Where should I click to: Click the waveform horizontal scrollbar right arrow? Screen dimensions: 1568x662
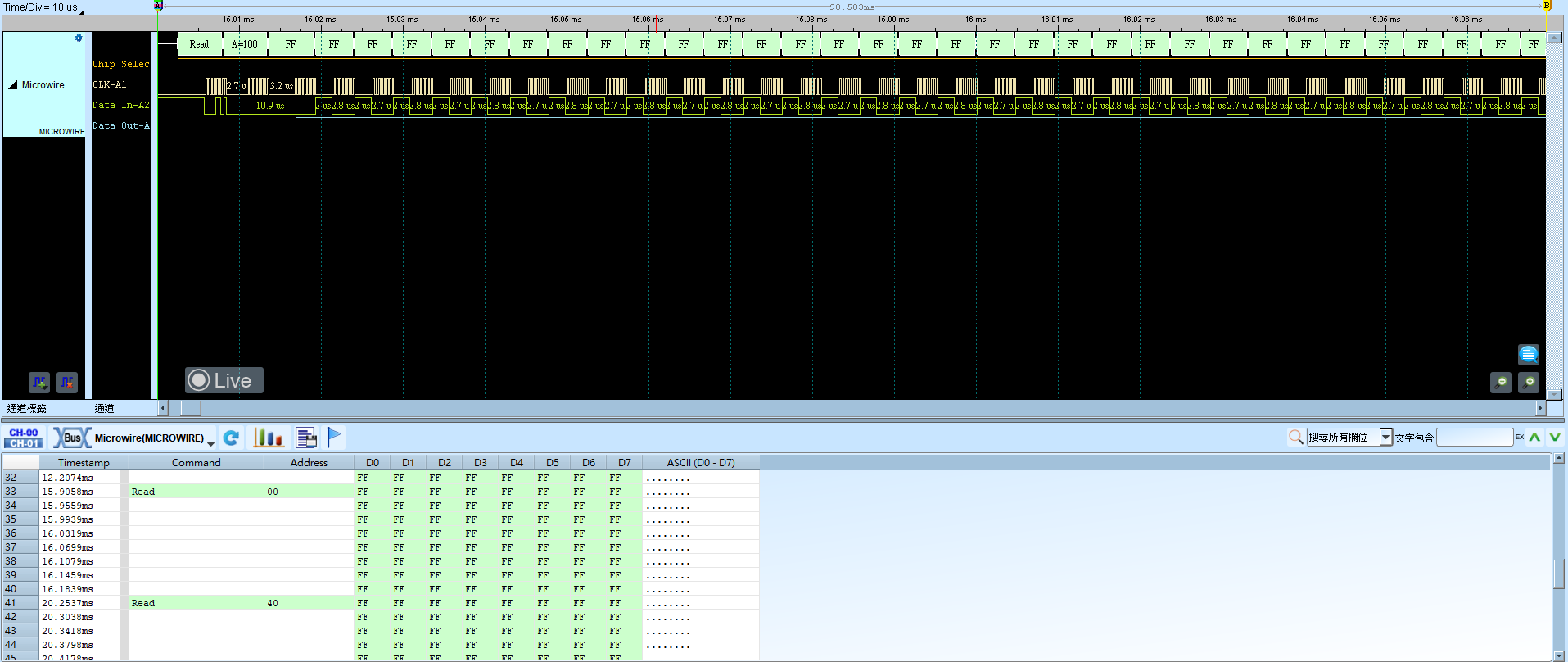click(x=1540, y=408)
